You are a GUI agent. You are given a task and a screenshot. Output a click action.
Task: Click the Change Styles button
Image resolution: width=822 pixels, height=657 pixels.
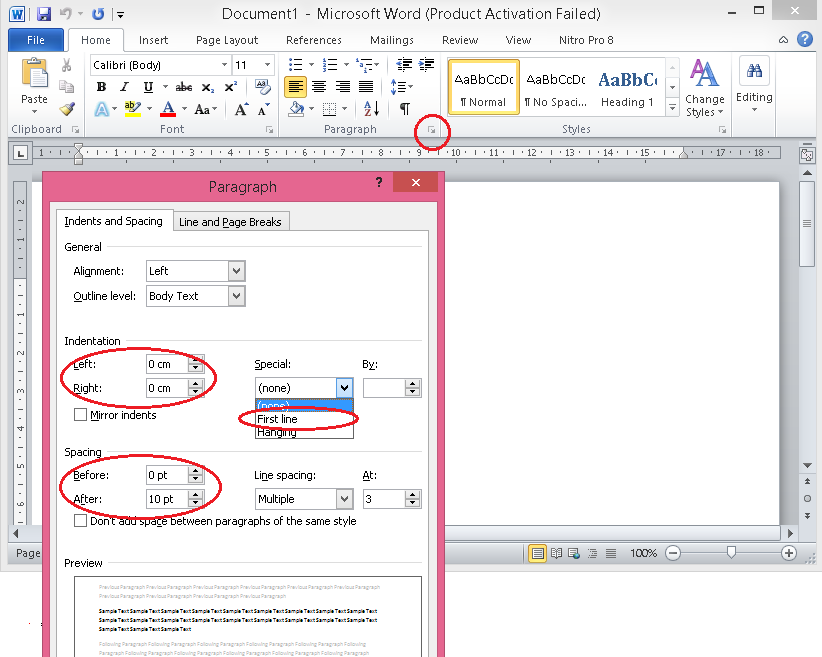(x=704, y=87)
